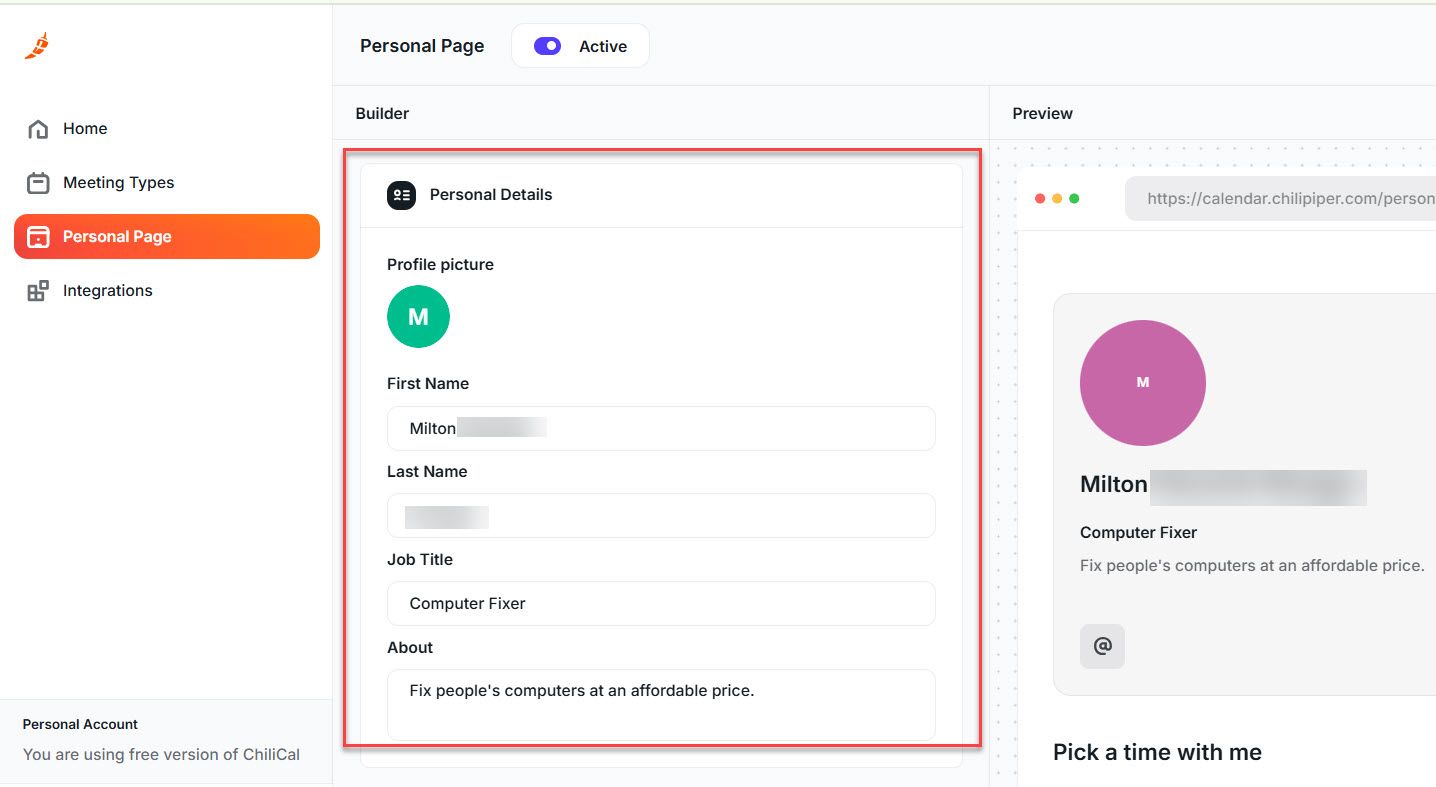Click the Personal Details card icon
Viewport: 1436px width, 787px height.
pos(400,195)
